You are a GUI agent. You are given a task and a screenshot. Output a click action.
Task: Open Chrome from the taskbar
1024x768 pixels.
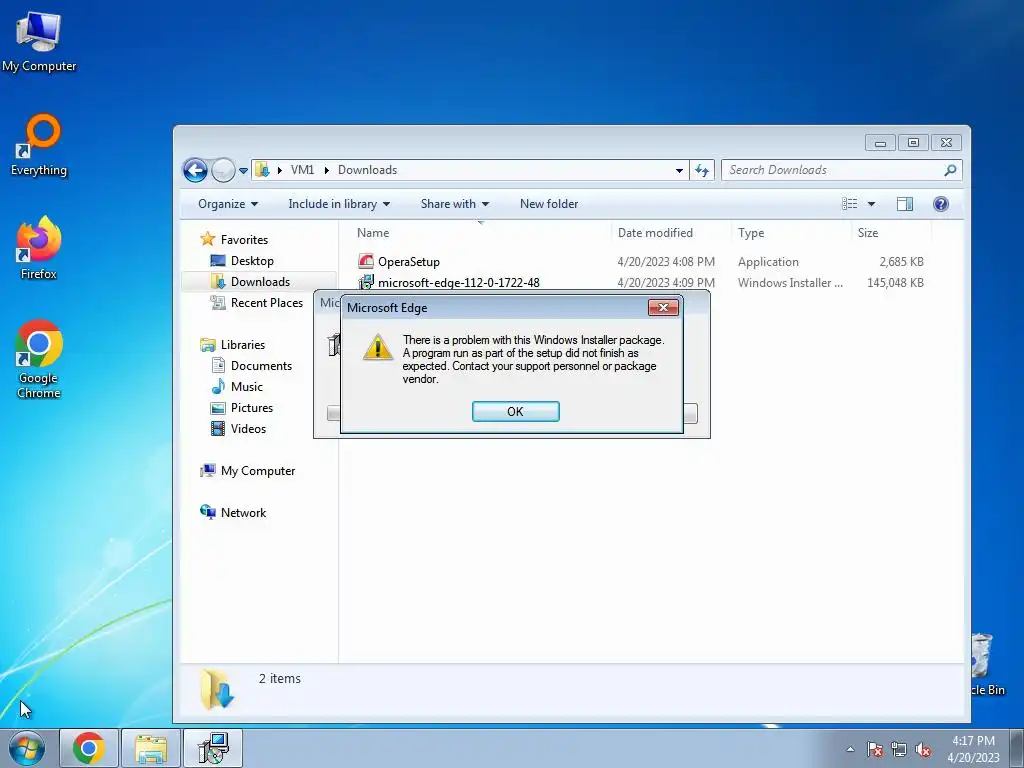click(89, 748)
